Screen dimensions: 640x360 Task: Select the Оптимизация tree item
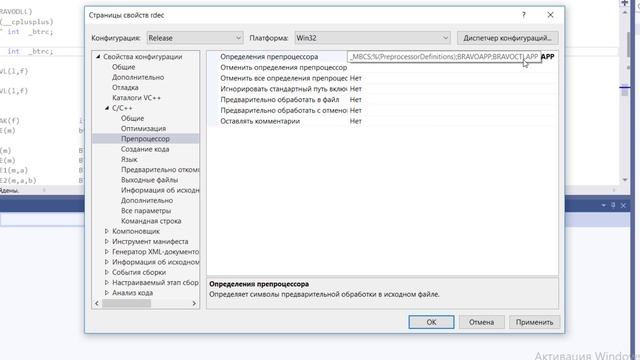pyautogui.click(x=143, y=129)
